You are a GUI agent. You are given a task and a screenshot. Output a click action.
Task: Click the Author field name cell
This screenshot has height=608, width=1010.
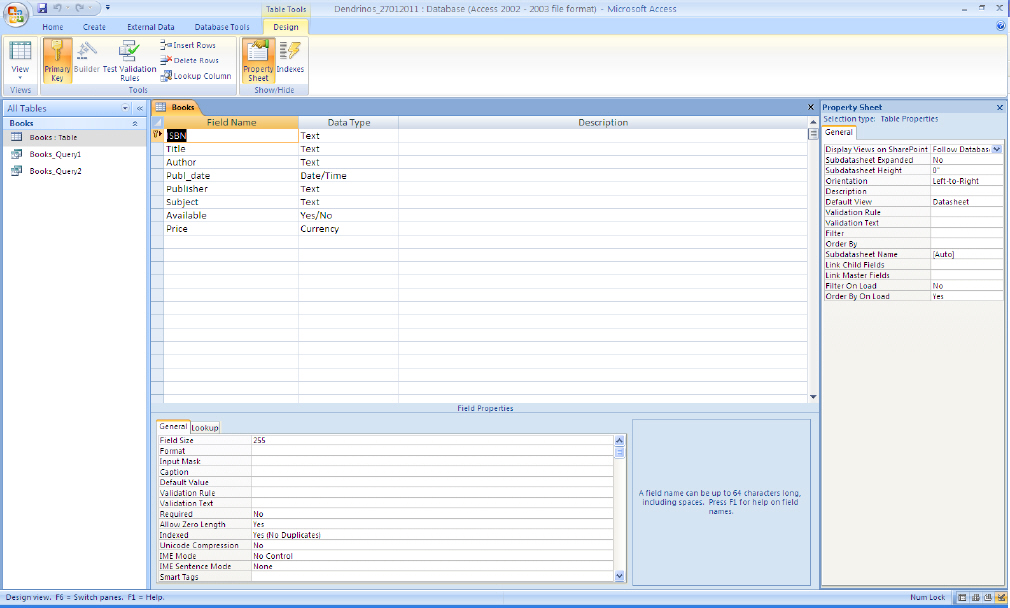coord(231,162)
